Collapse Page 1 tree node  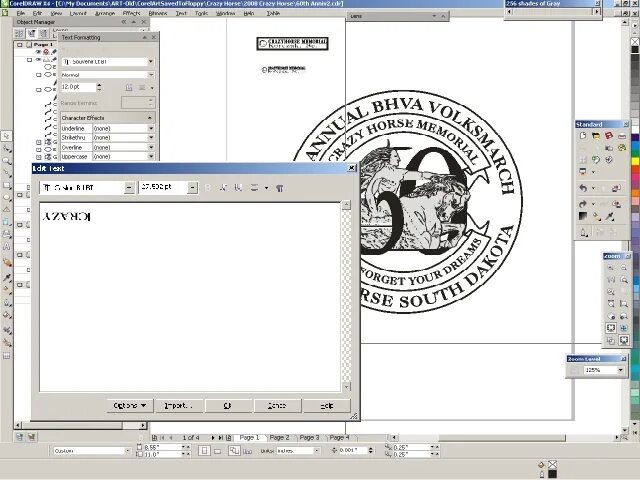[20, 44]
